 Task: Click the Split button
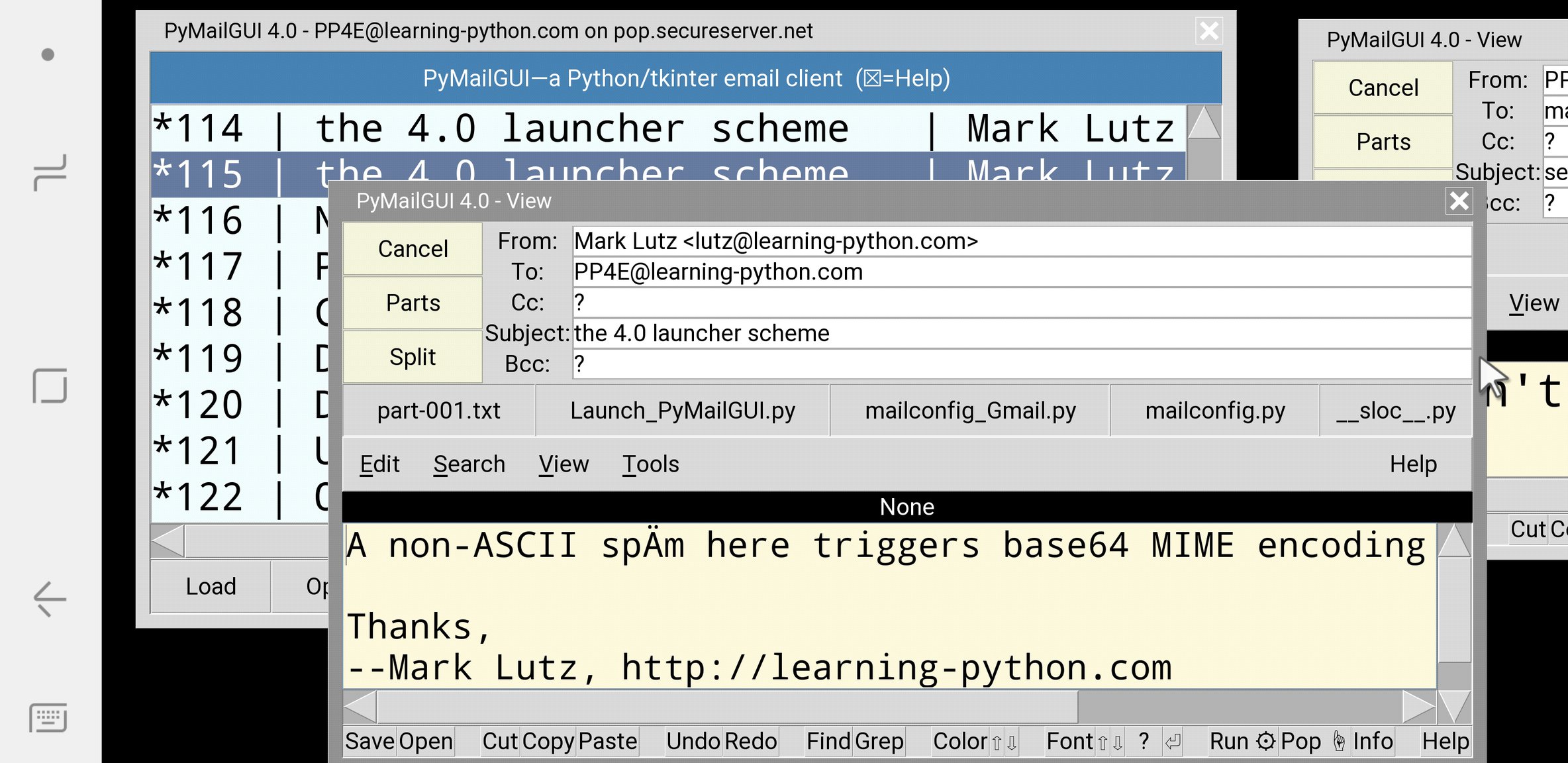point(413,357)
